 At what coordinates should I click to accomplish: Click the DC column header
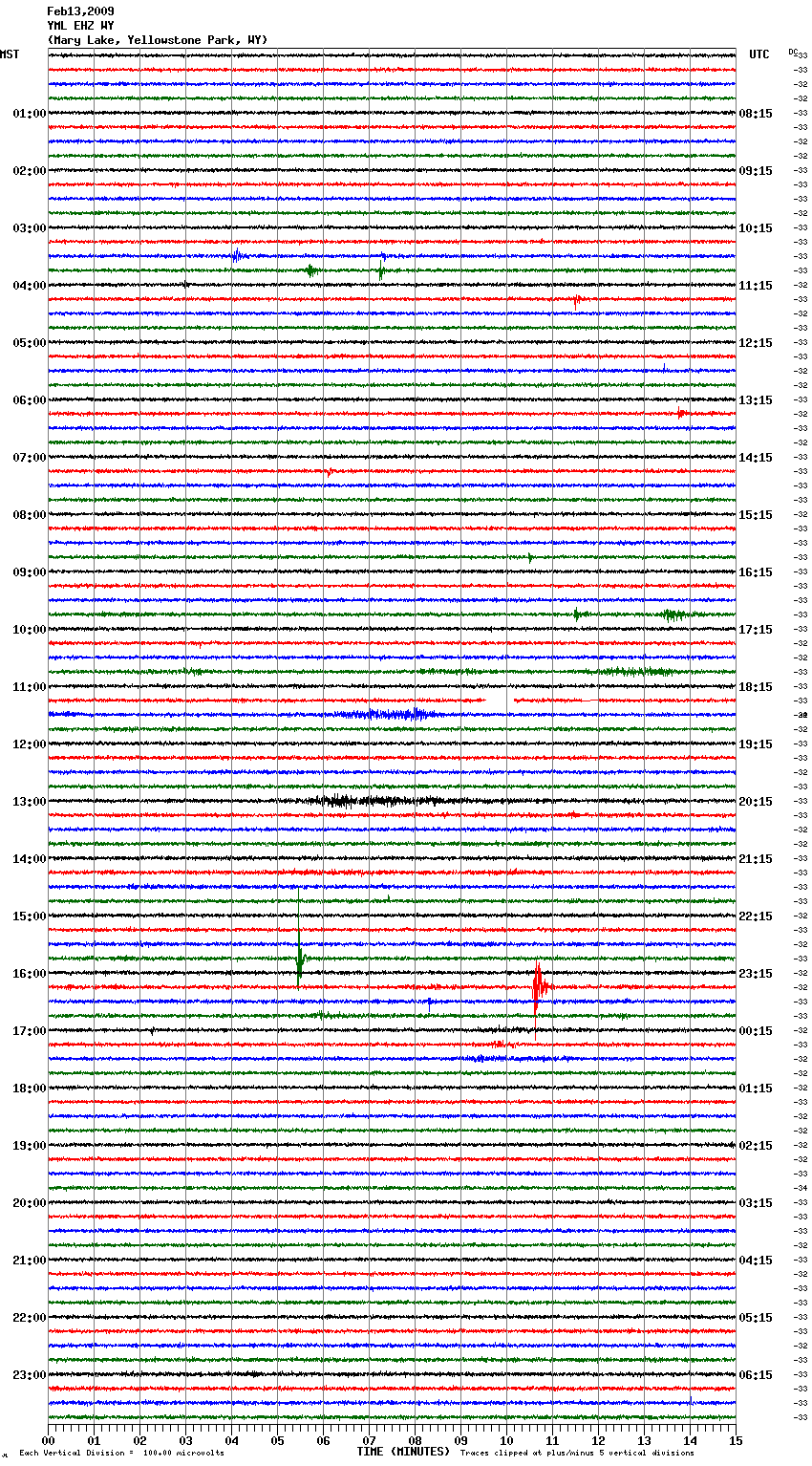point(793,52)
